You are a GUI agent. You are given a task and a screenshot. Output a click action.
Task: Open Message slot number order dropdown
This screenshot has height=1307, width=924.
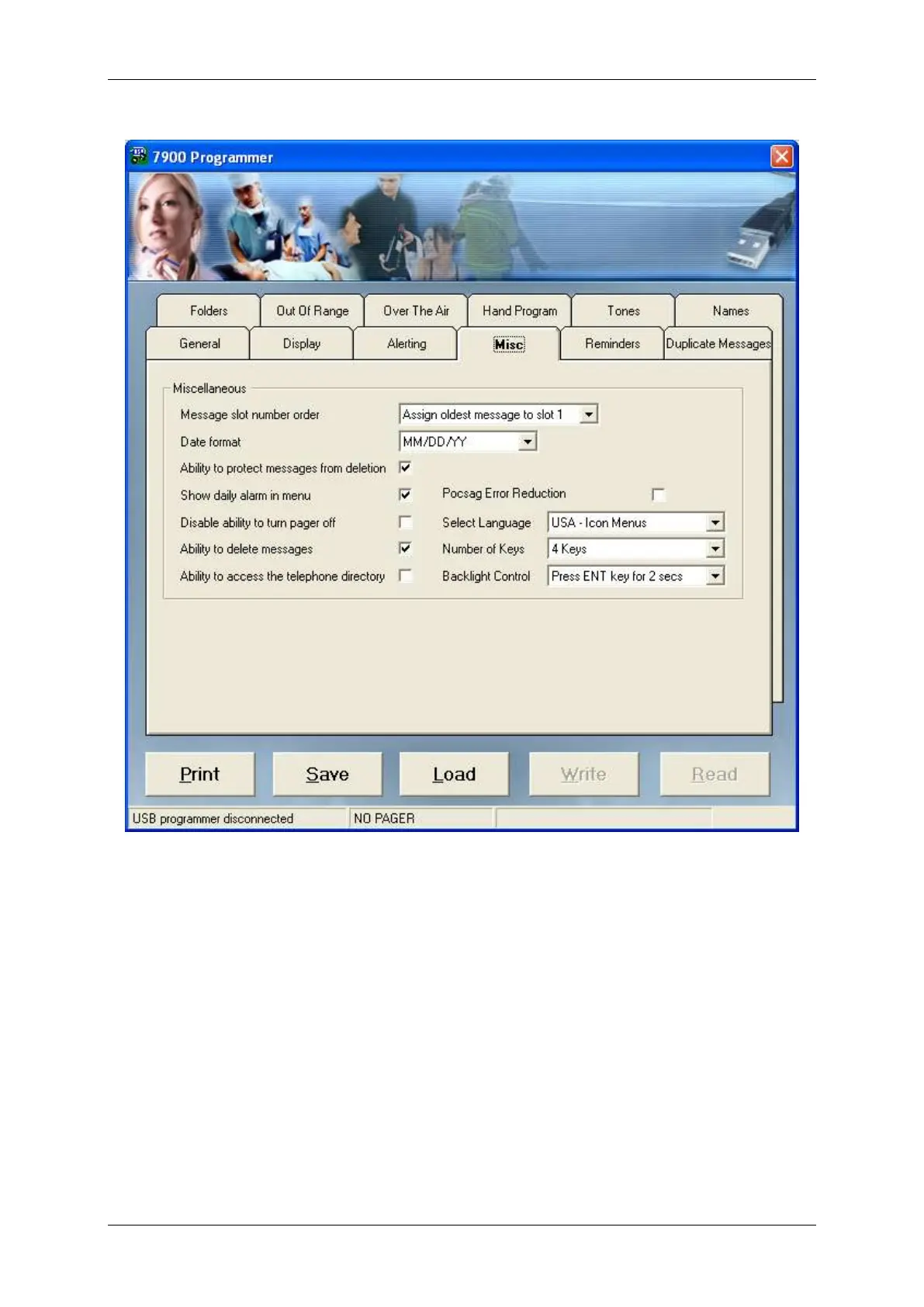point(589,414)
